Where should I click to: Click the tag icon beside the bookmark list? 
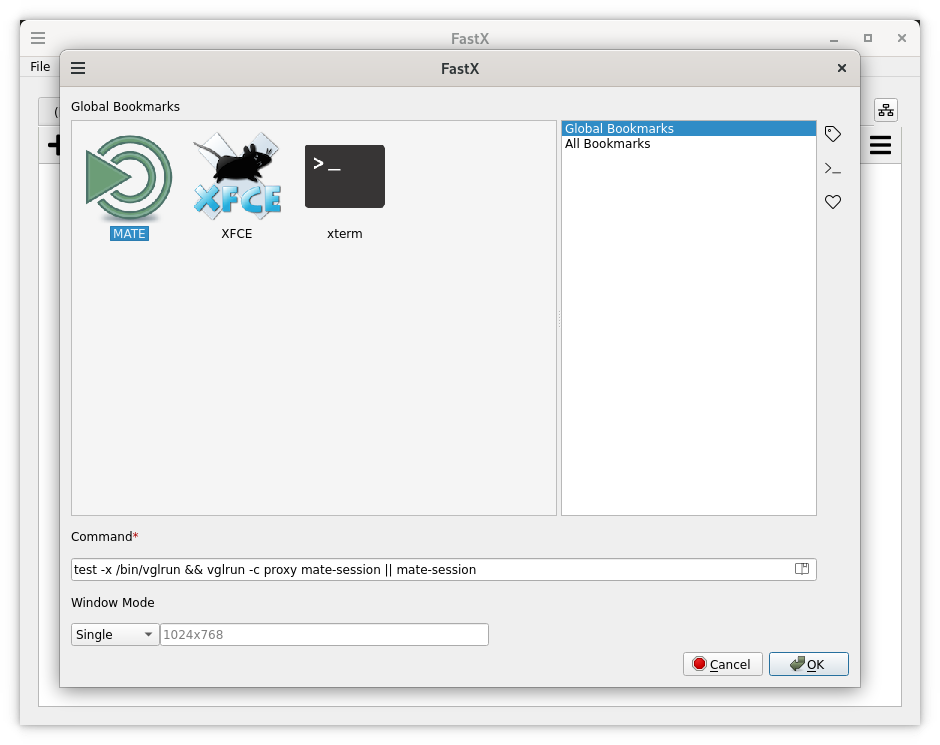[x=833, y=134]
